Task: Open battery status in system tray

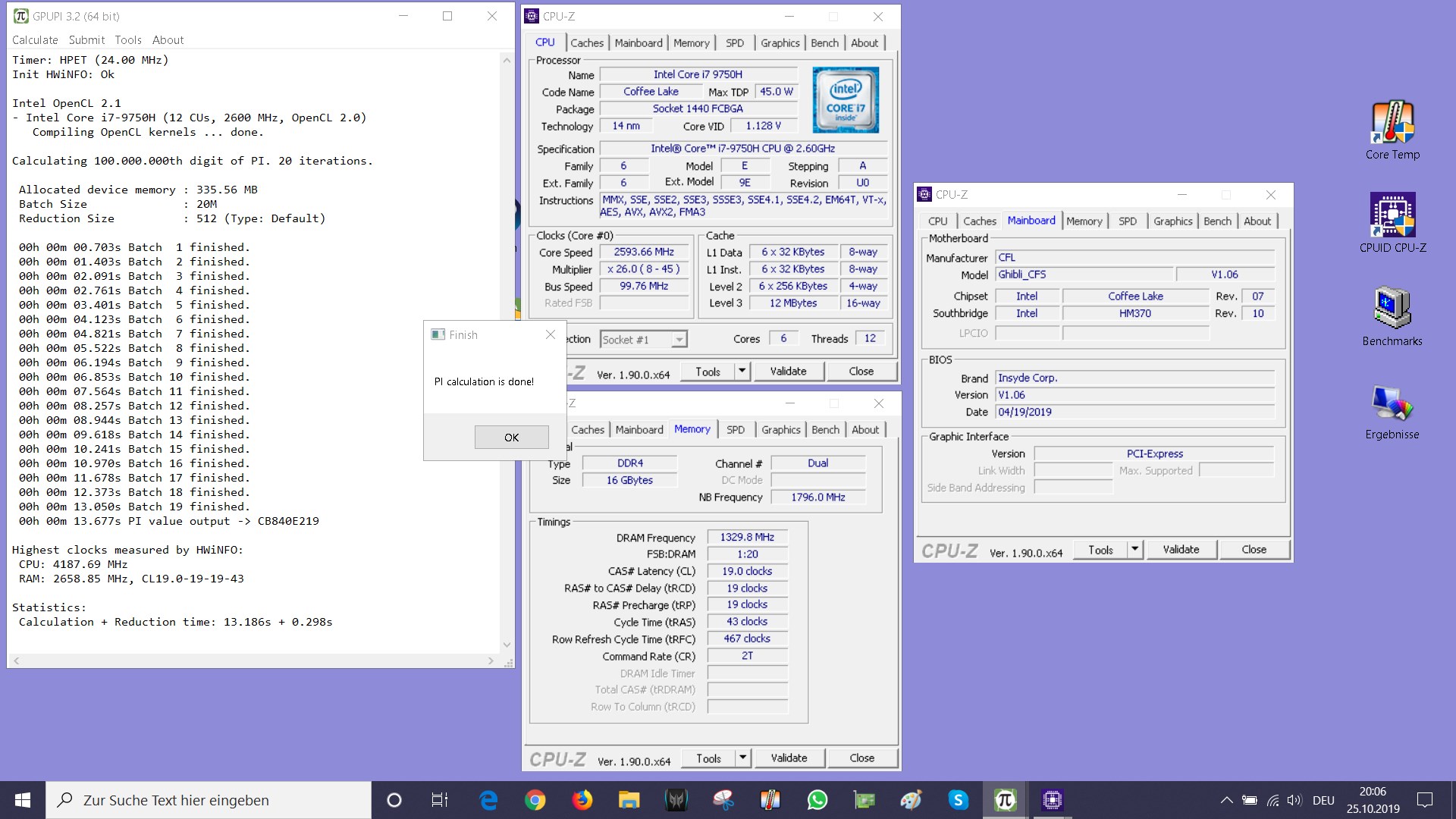Action: point(1249,800)
